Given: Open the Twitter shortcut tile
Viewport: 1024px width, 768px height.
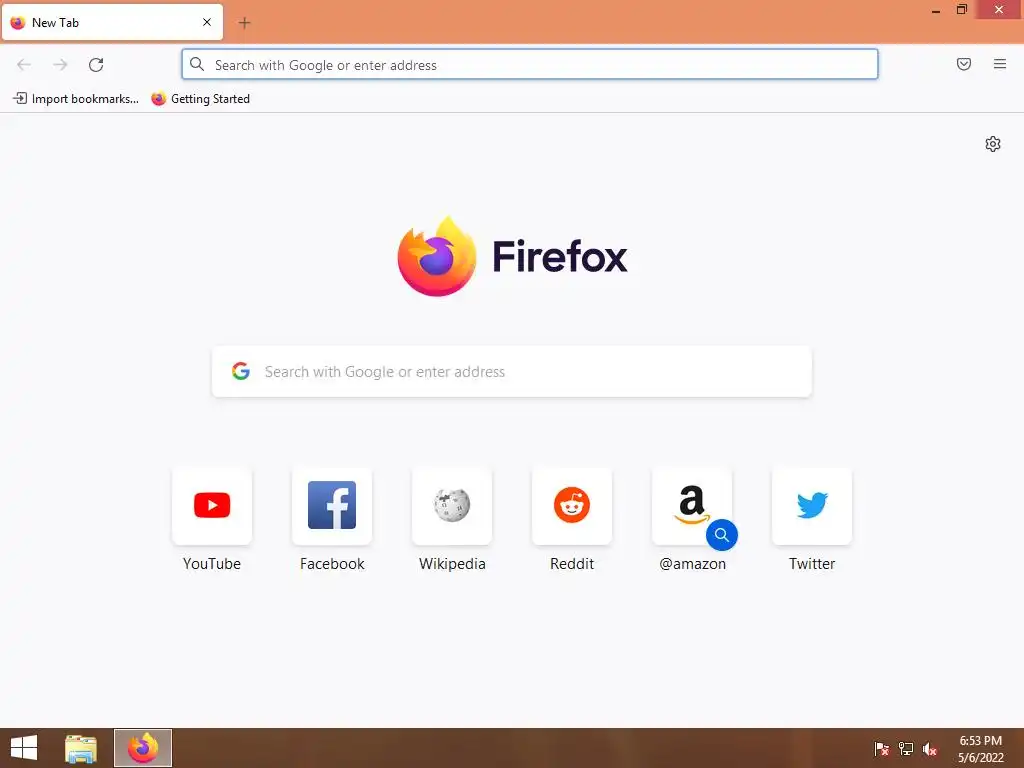Looking at the screenshot, I should (812, 506).
